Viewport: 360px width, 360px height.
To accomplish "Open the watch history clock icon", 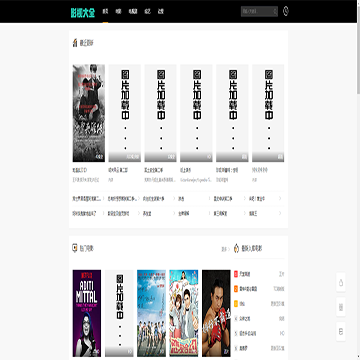I will point(286,11).
